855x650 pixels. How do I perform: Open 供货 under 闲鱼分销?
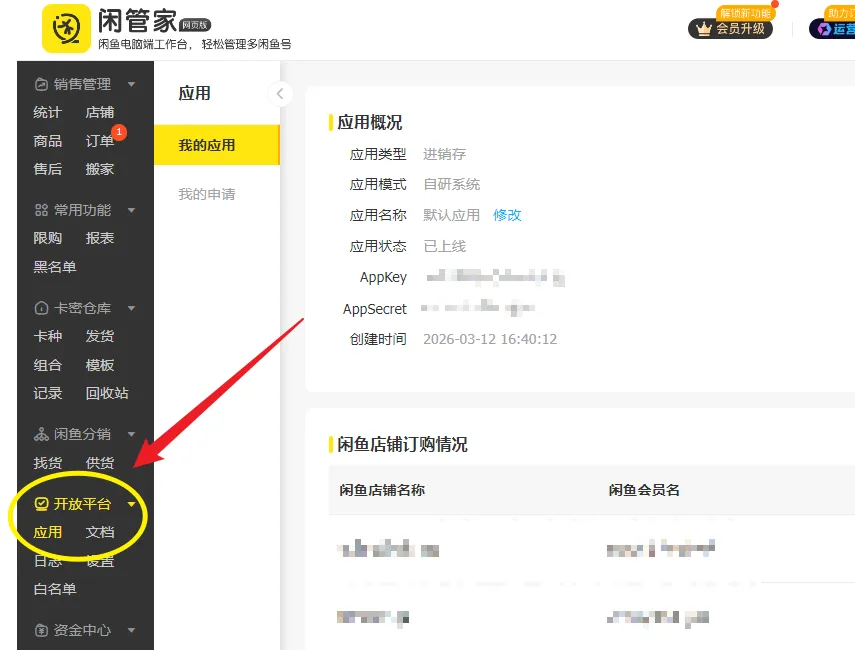pos(100,463)
